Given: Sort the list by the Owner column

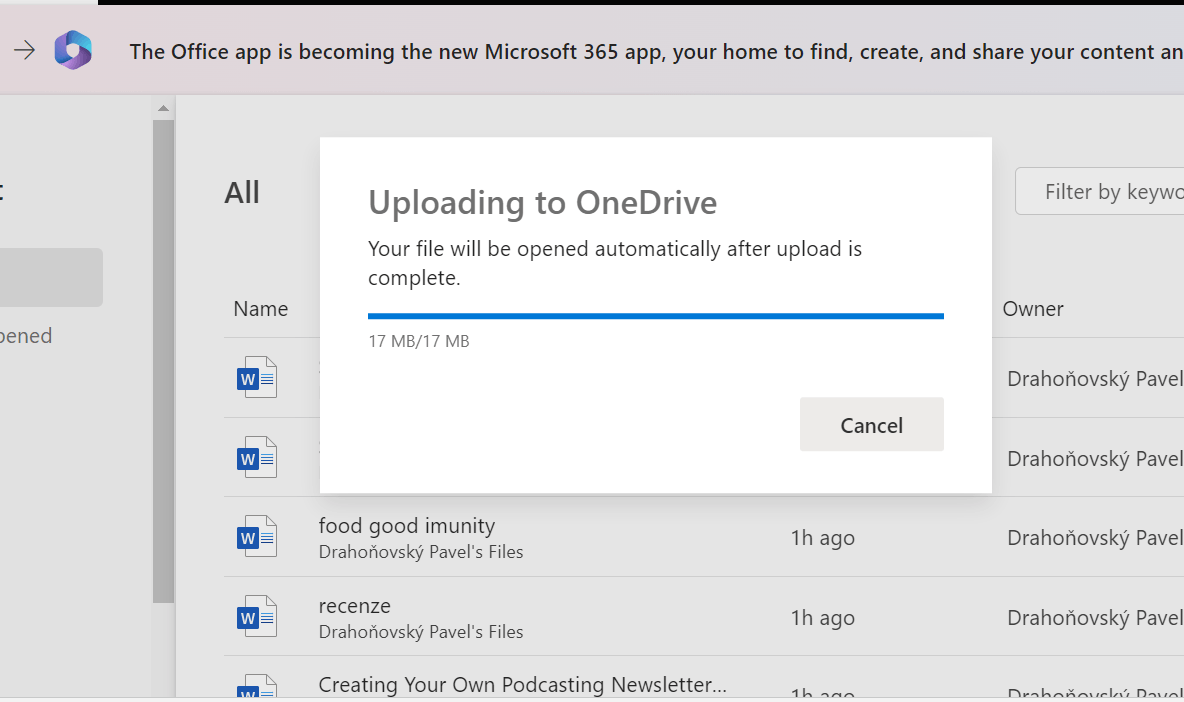Looking at the screenshot, I should tap(1032, 308).
